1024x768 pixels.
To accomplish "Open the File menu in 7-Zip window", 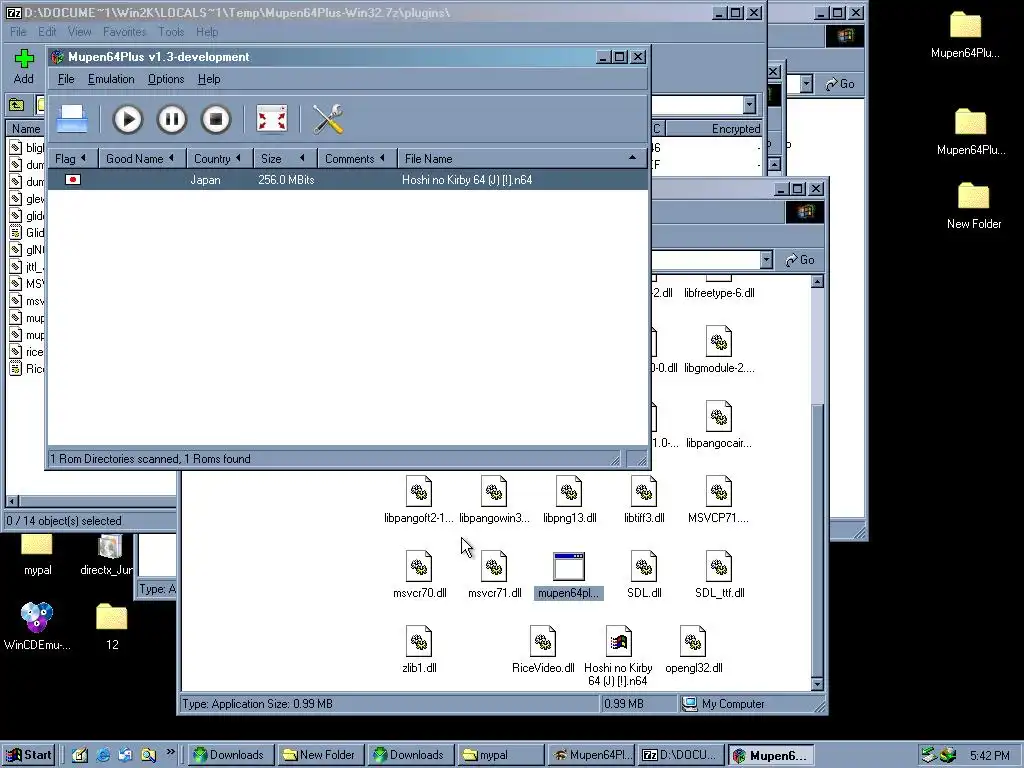I will (x=18, y=32).
